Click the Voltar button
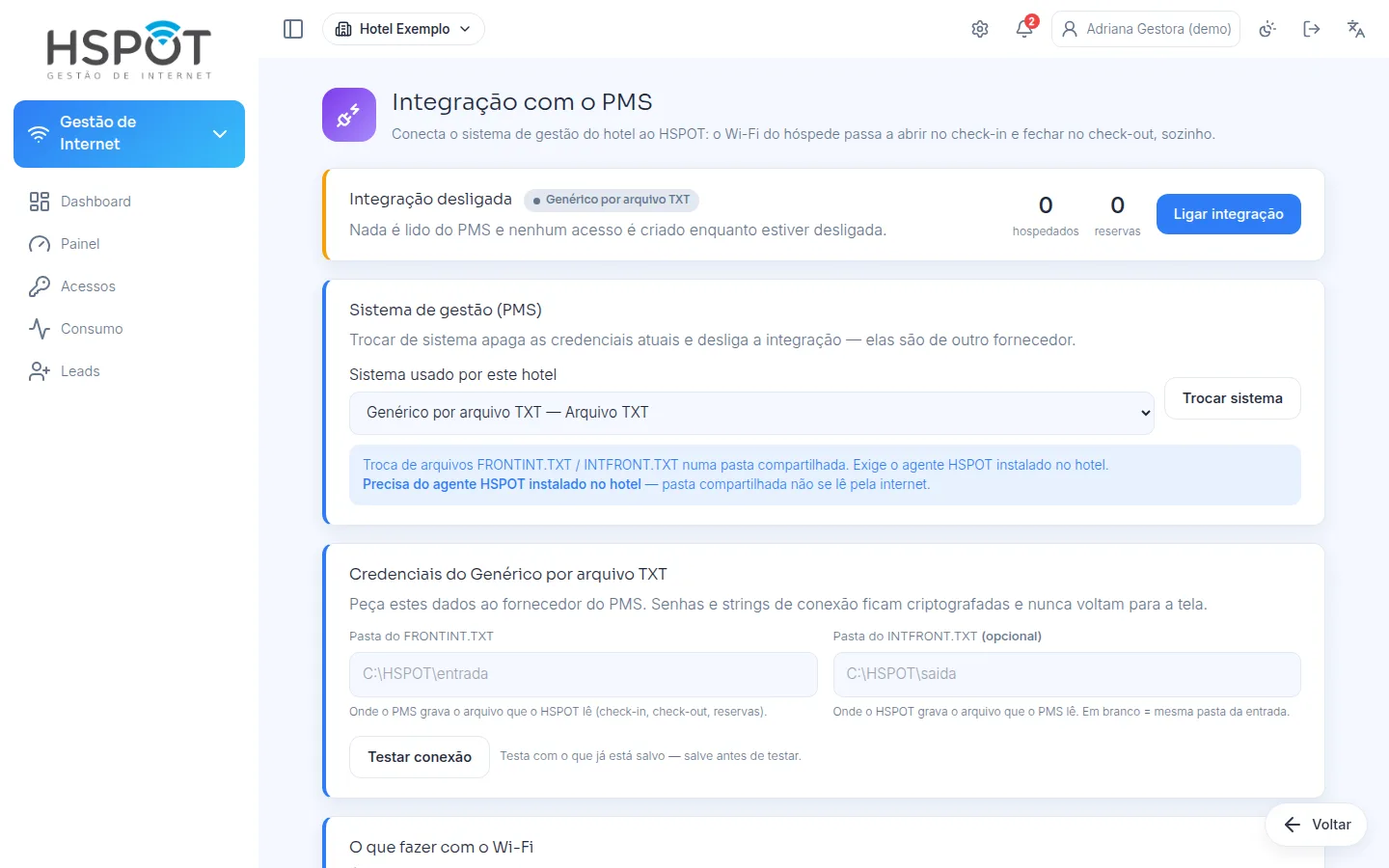 [1317, 825]
